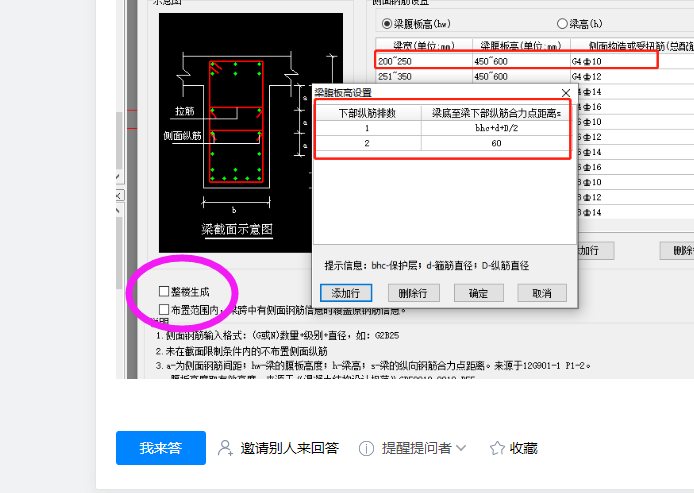Screen dimensions: 694x493
Task: Select the 梁高(h) radio button
Action: 562,24
